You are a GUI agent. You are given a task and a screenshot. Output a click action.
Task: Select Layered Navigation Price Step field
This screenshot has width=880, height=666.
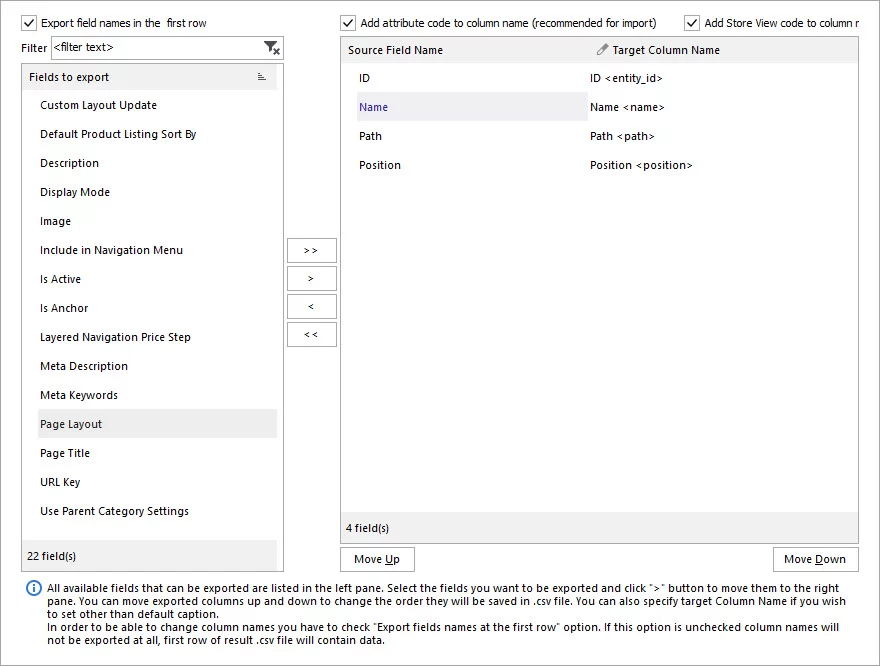157,337
